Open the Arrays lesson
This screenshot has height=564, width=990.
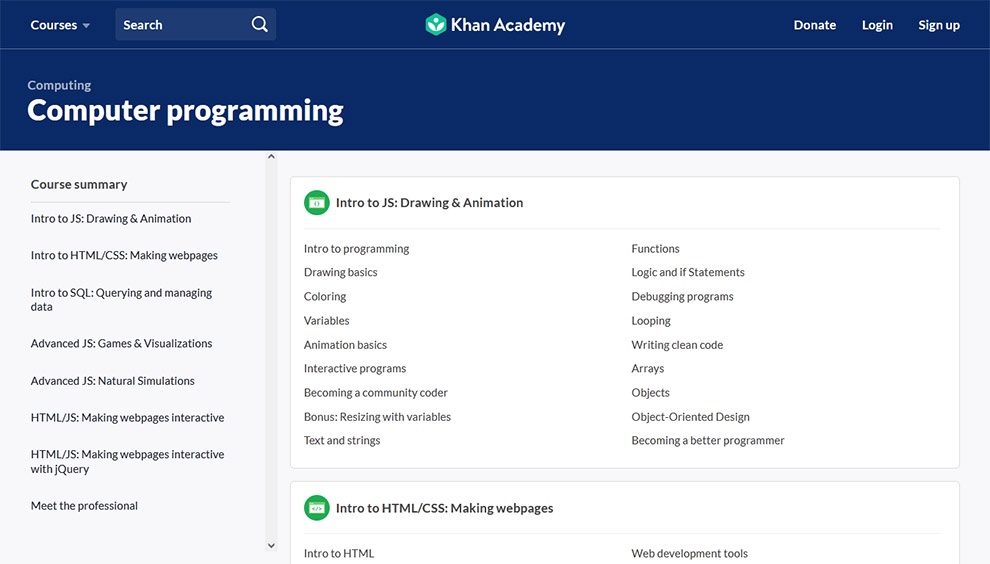[x=647, y=368]
